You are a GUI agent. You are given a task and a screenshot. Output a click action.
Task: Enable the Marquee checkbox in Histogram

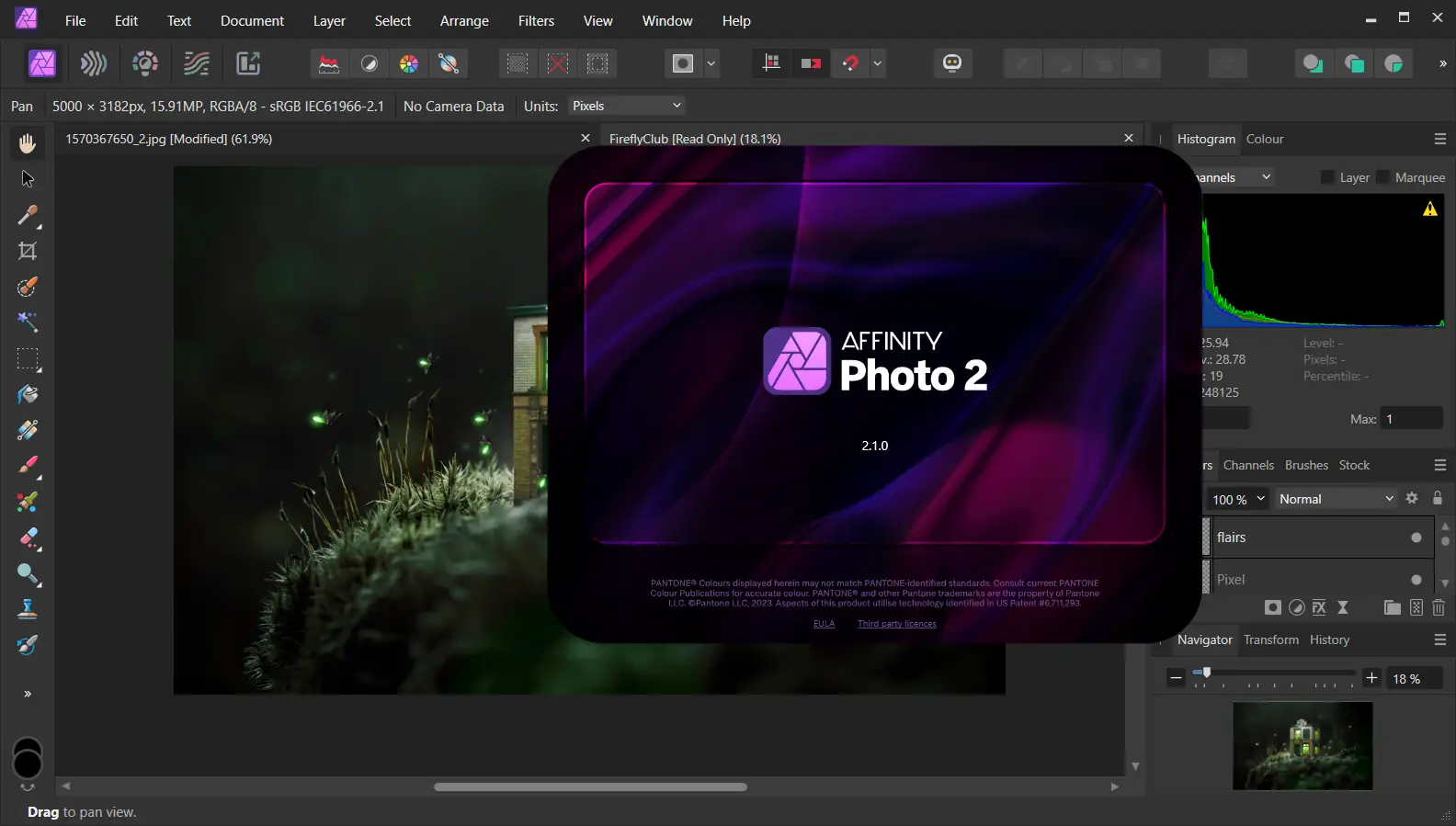(x=1383, y=177)
